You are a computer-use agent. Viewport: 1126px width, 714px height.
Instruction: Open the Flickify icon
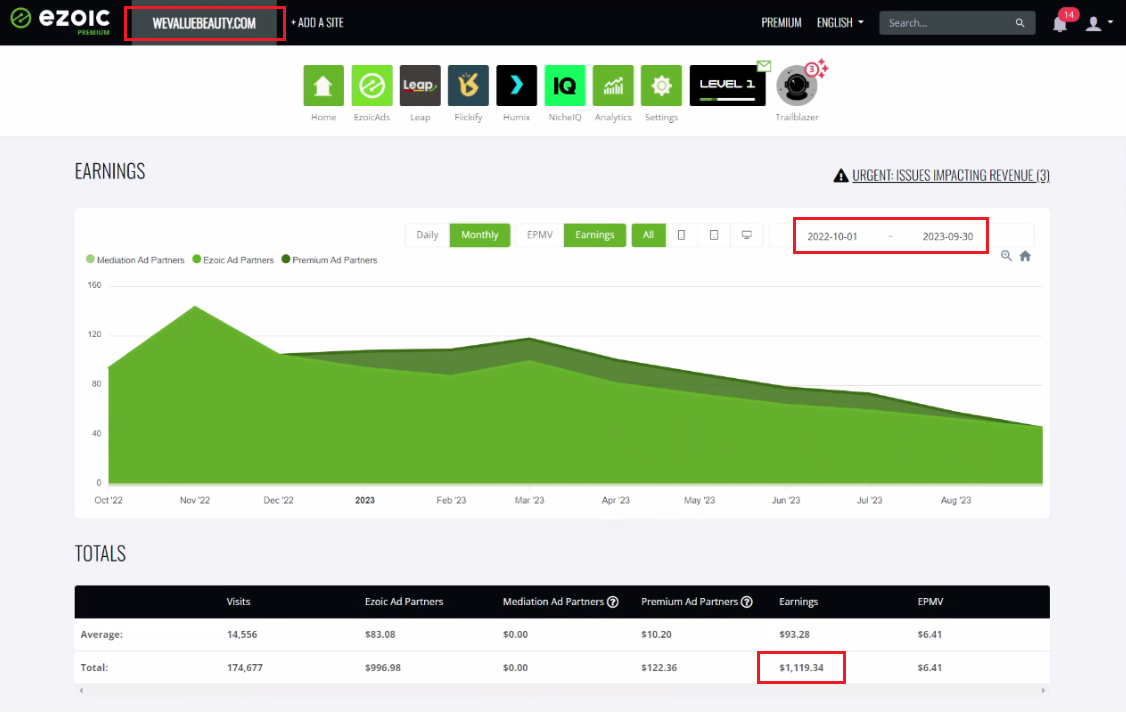(x=468, y=85)
